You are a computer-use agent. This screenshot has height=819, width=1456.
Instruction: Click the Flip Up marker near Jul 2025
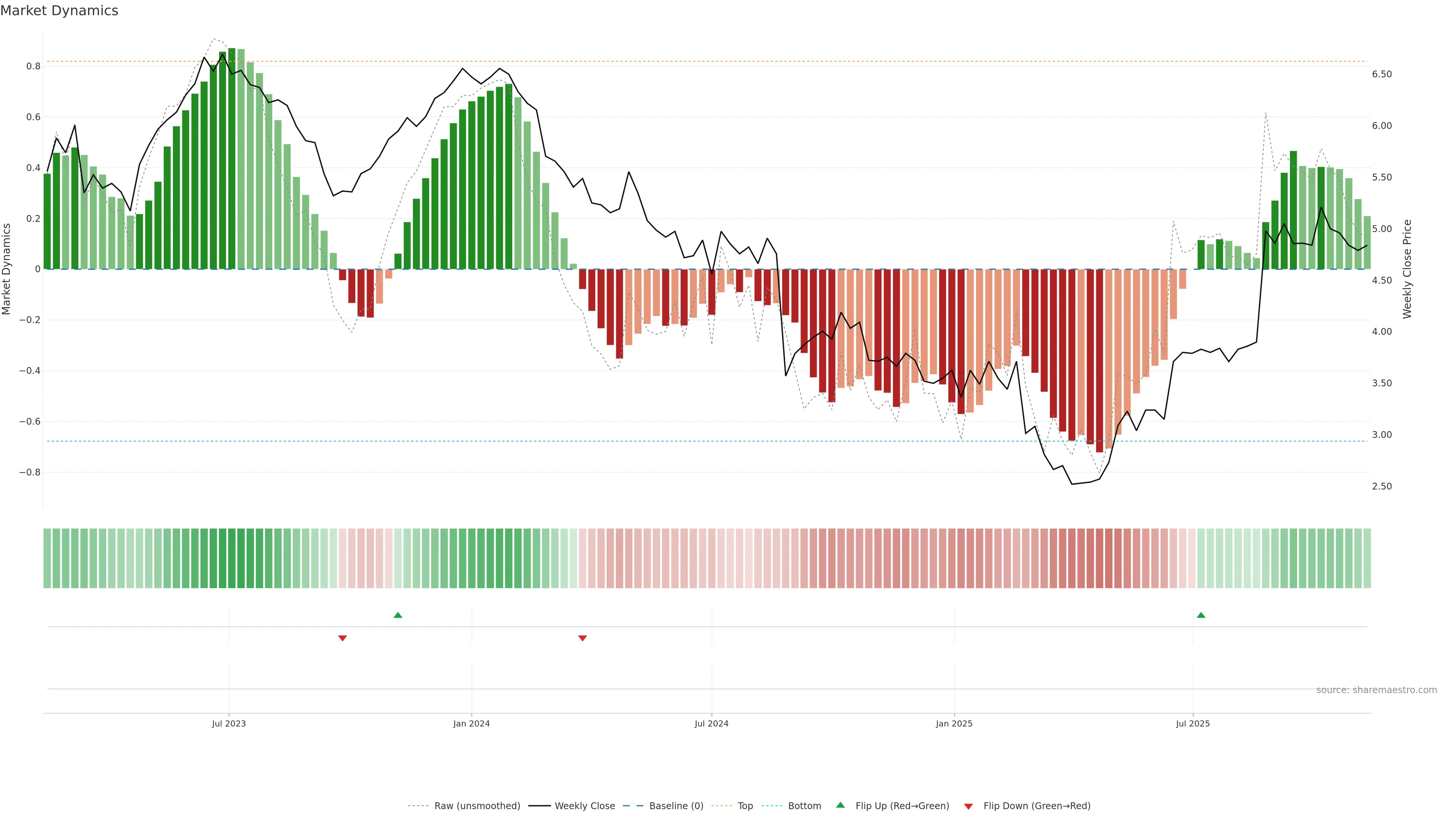1200,615
